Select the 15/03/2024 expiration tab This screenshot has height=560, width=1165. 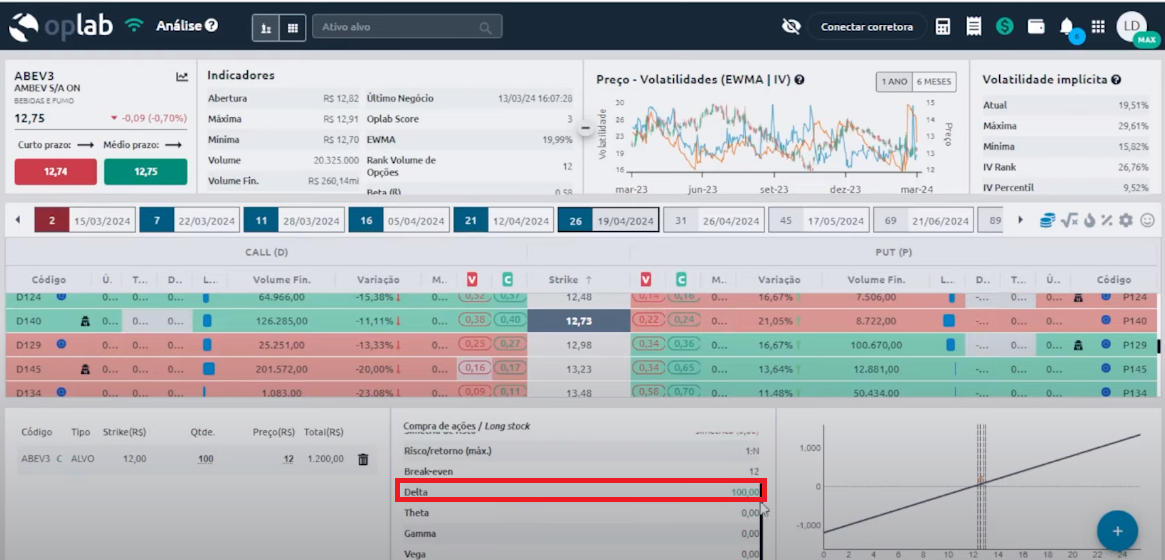[x=85, y=220]
